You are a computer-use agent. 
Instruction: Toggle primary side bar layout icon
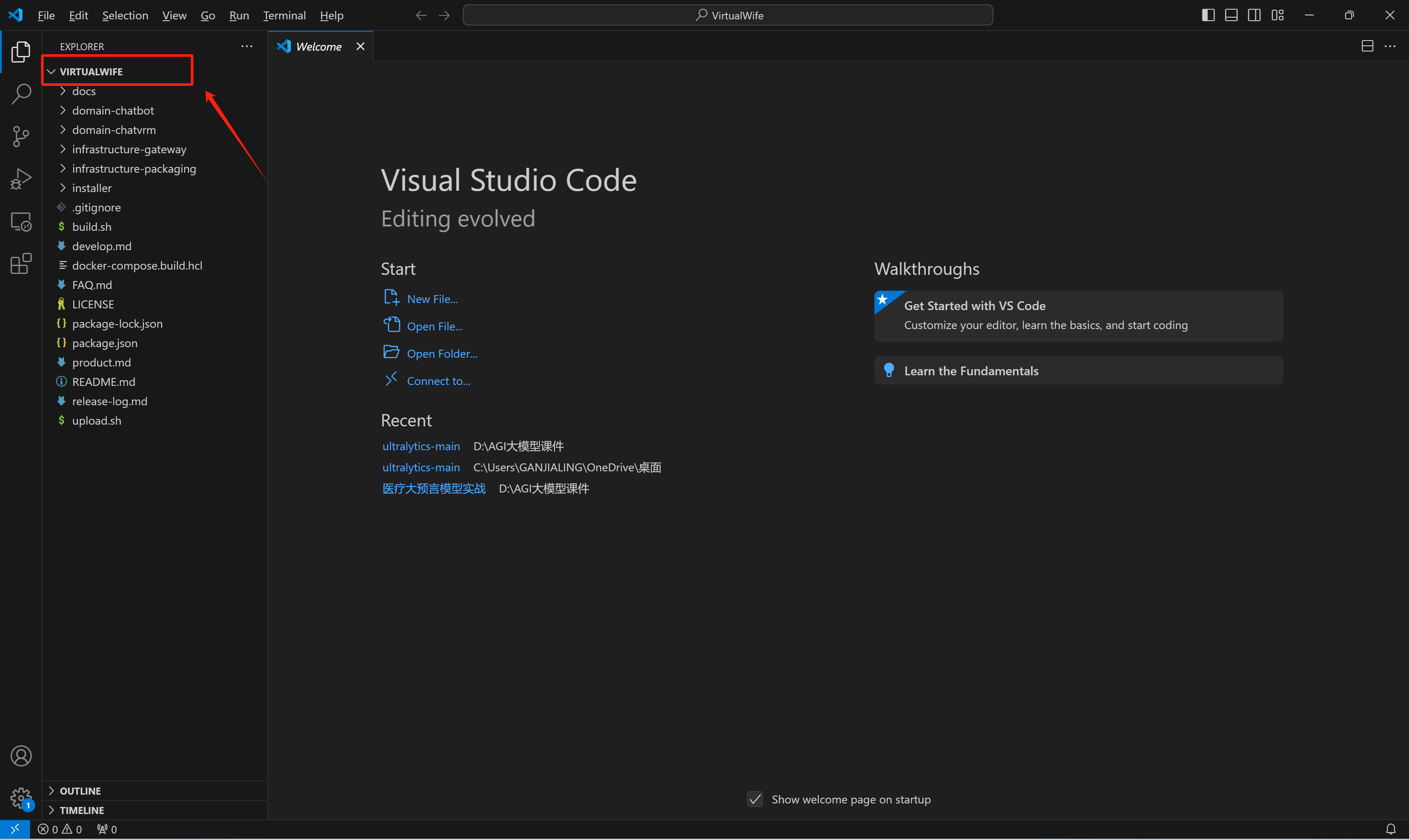coord(1208,15)
